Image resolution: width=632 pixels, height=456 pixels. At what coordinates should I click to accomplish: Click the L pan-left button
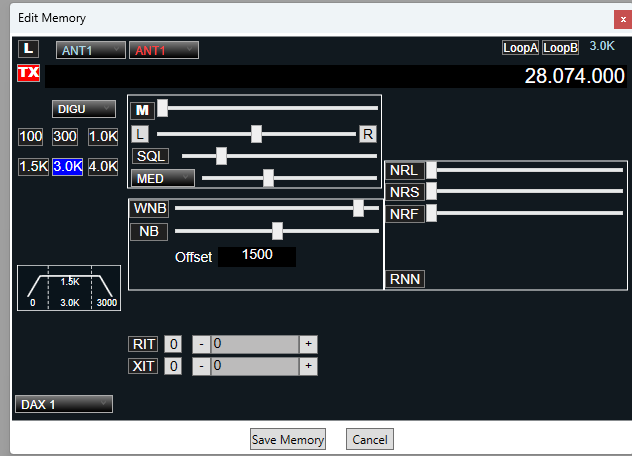point(140,134)
